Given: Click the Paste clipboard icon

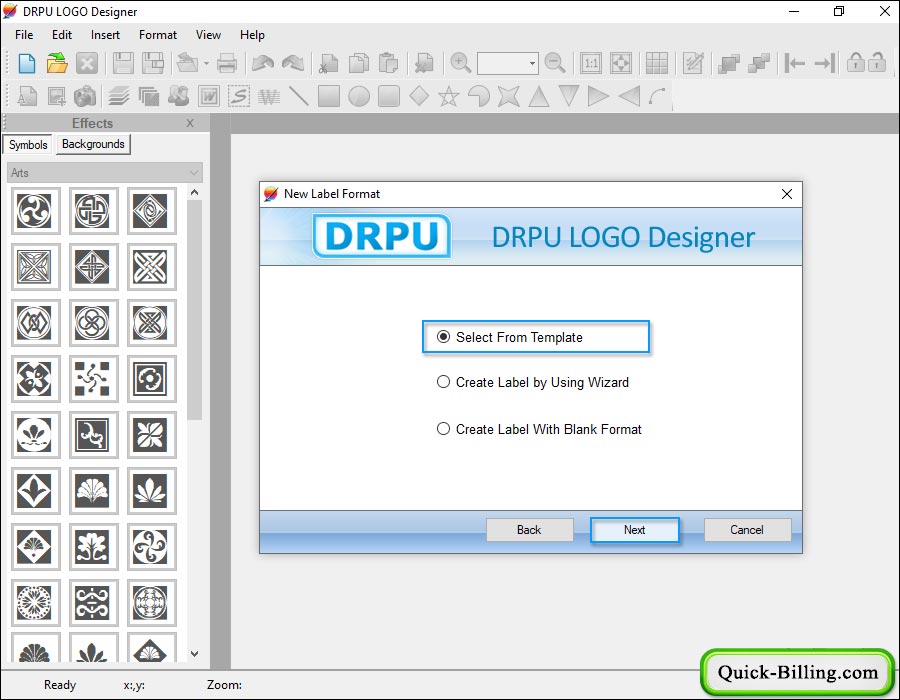Looking at the screenshot, I should pos(389,63).
